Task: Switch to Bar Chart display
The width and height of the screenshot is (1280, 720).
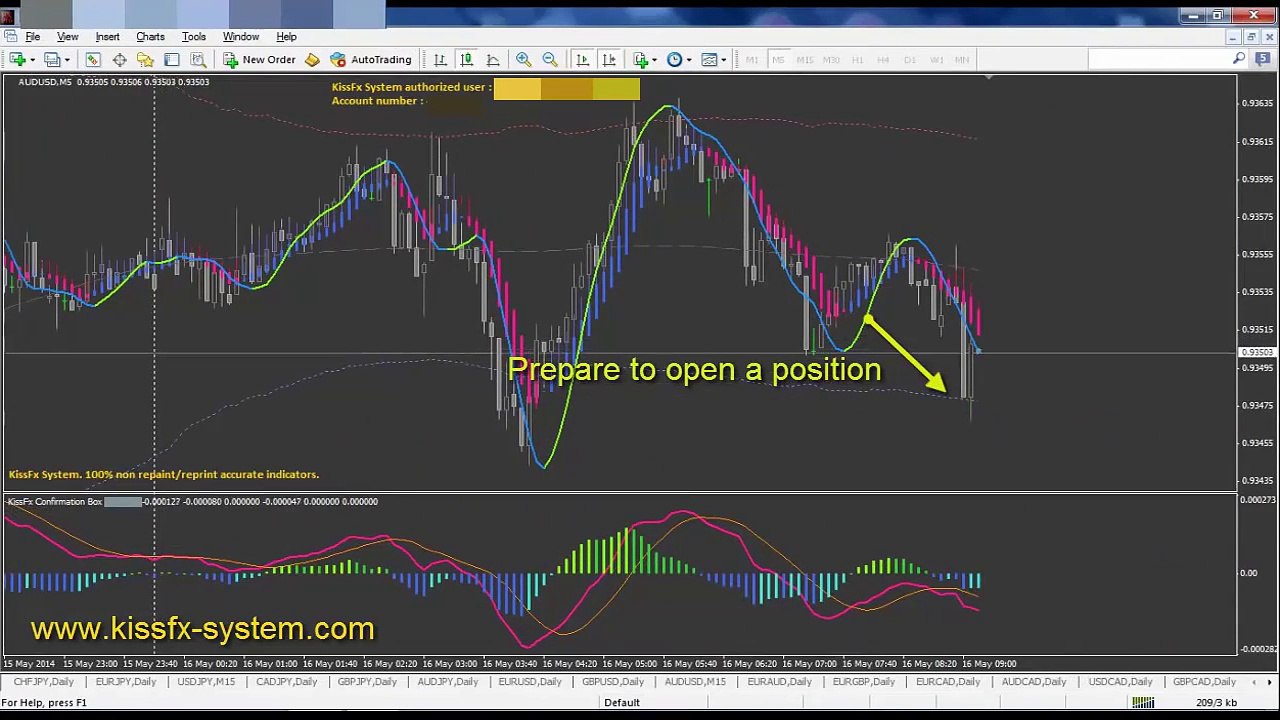Action: [440, 60]
